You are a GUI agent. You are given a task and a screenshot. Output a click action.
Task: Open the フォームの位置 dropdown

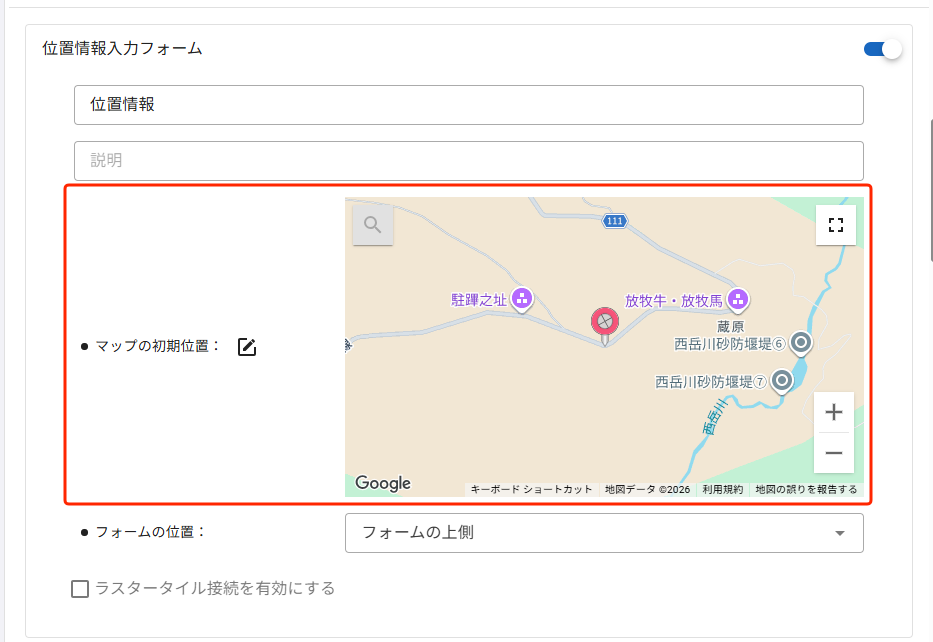point(604,533)
